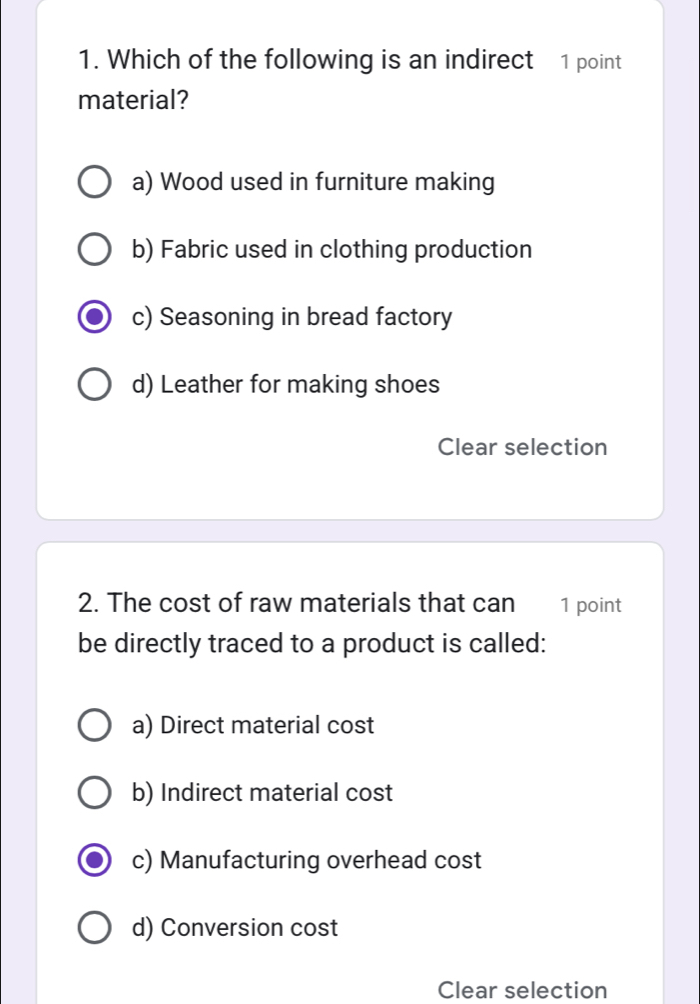
Task: Clear selection for question 1
Action: click(522, 447)
